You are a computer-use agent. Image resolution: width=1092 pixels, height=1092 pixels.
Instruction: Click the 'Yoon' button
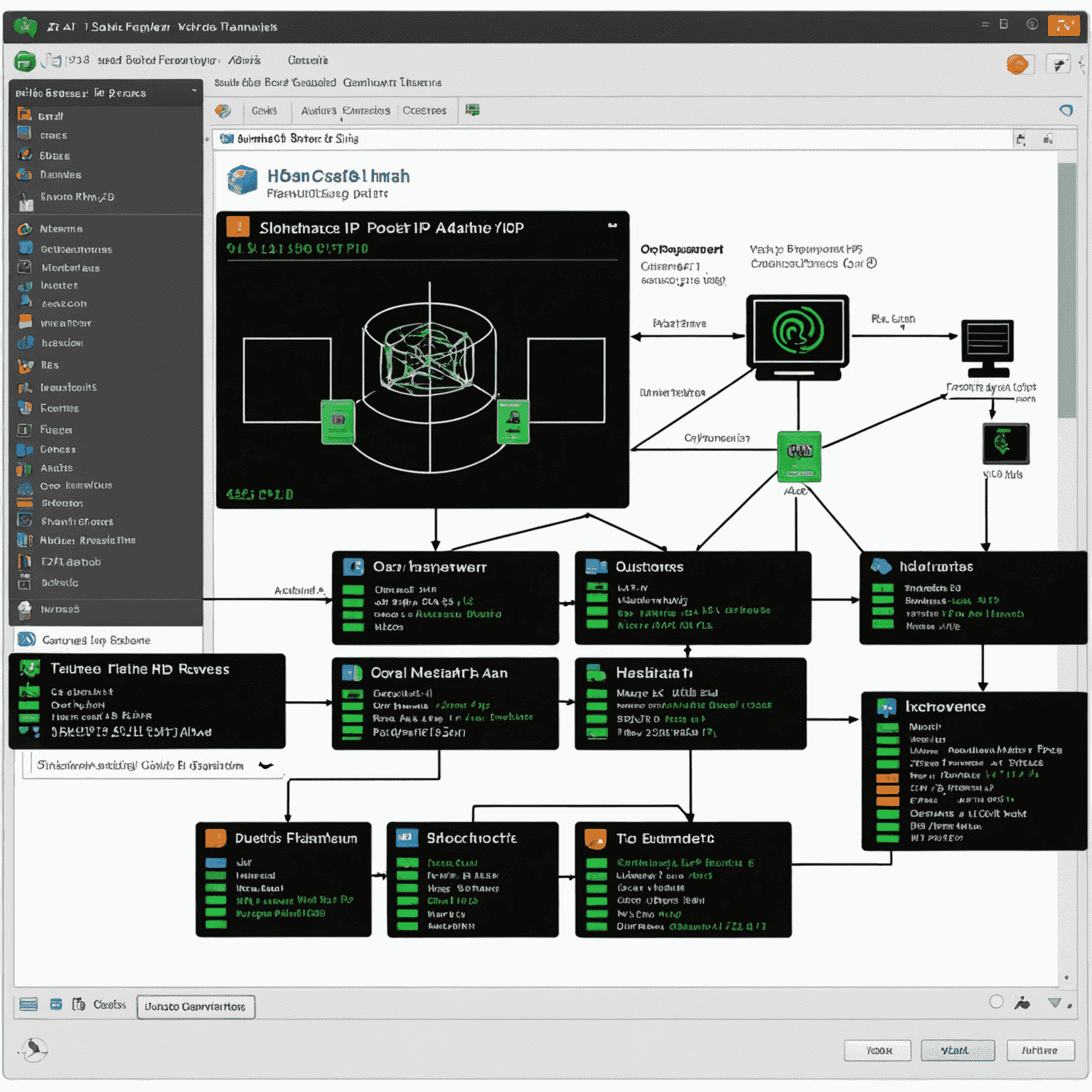pos(878,1050)
